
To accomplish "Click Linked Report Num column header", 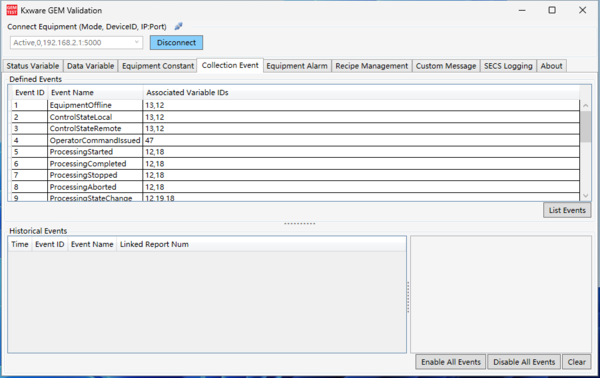I will (x=154, y=244).
